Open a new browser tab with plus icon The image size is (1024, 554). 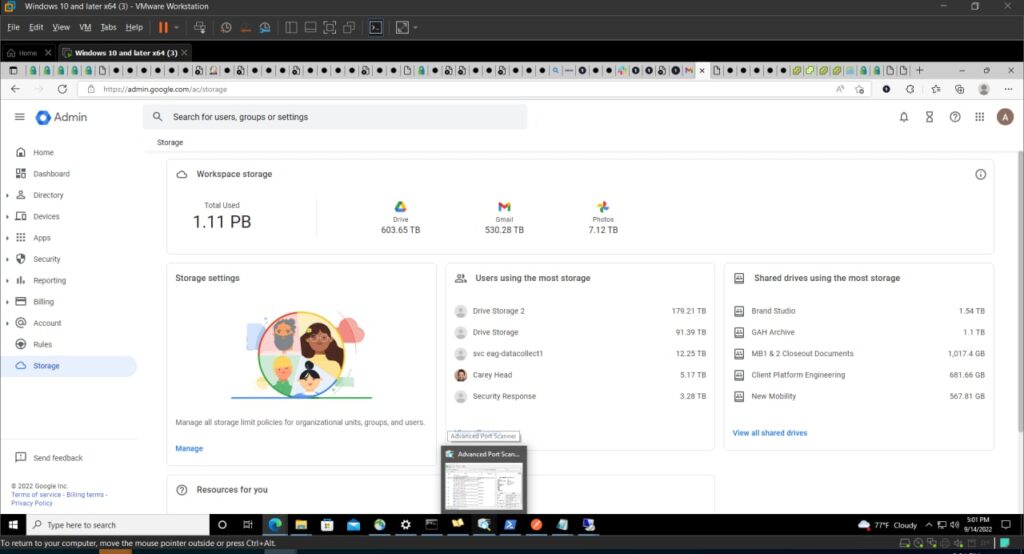click(x=920, y=70)
